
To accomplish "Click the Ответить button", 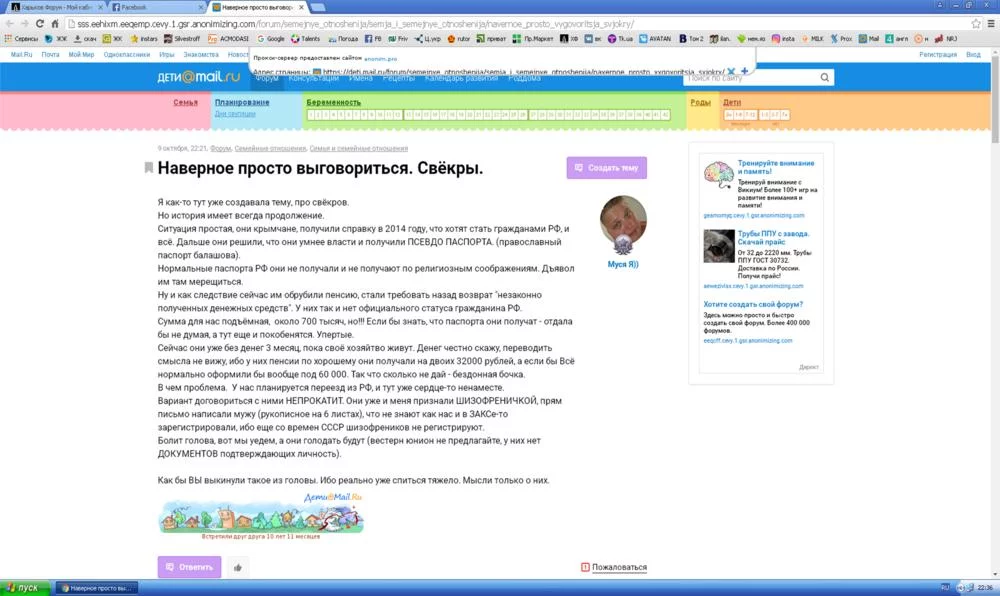I will (x=189, y=567).
